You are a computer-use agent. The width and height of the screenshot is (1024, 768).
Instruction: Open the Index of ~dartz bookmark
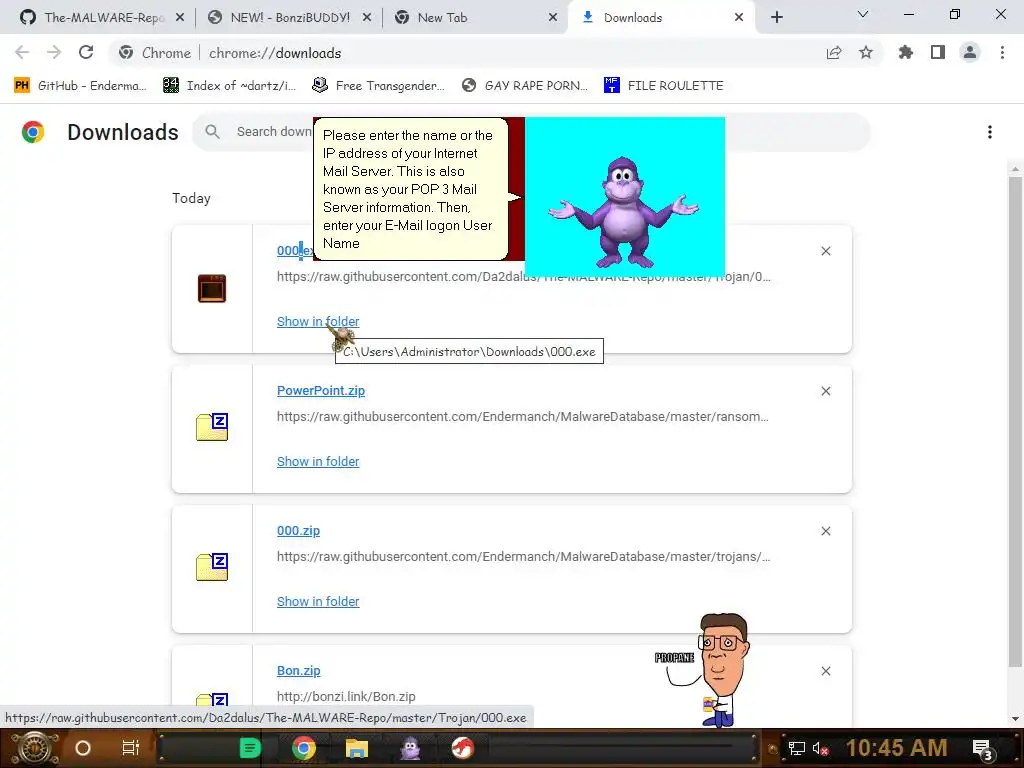point(229,86)
